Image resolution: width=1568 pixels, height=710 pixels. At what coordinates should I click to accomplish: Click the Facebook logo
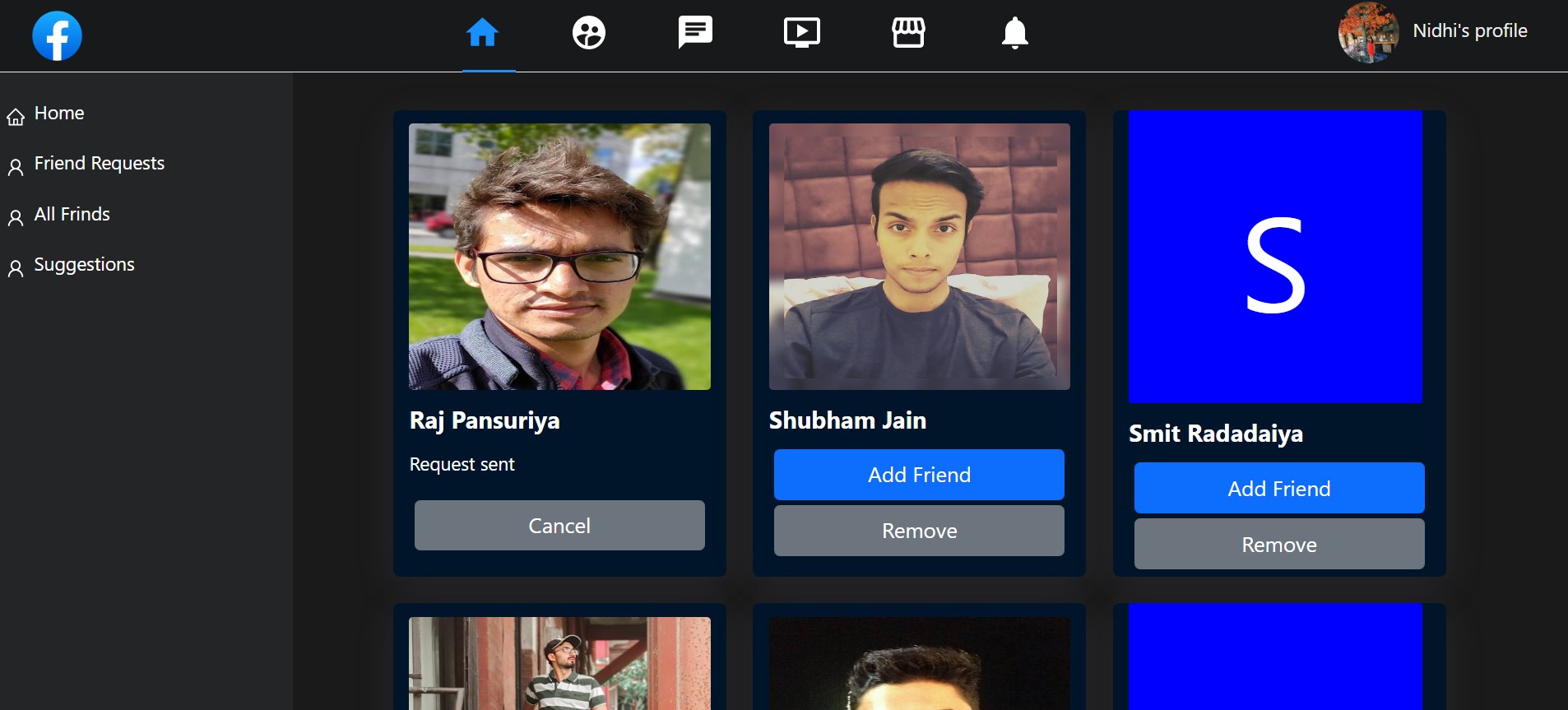click(57, 36)
